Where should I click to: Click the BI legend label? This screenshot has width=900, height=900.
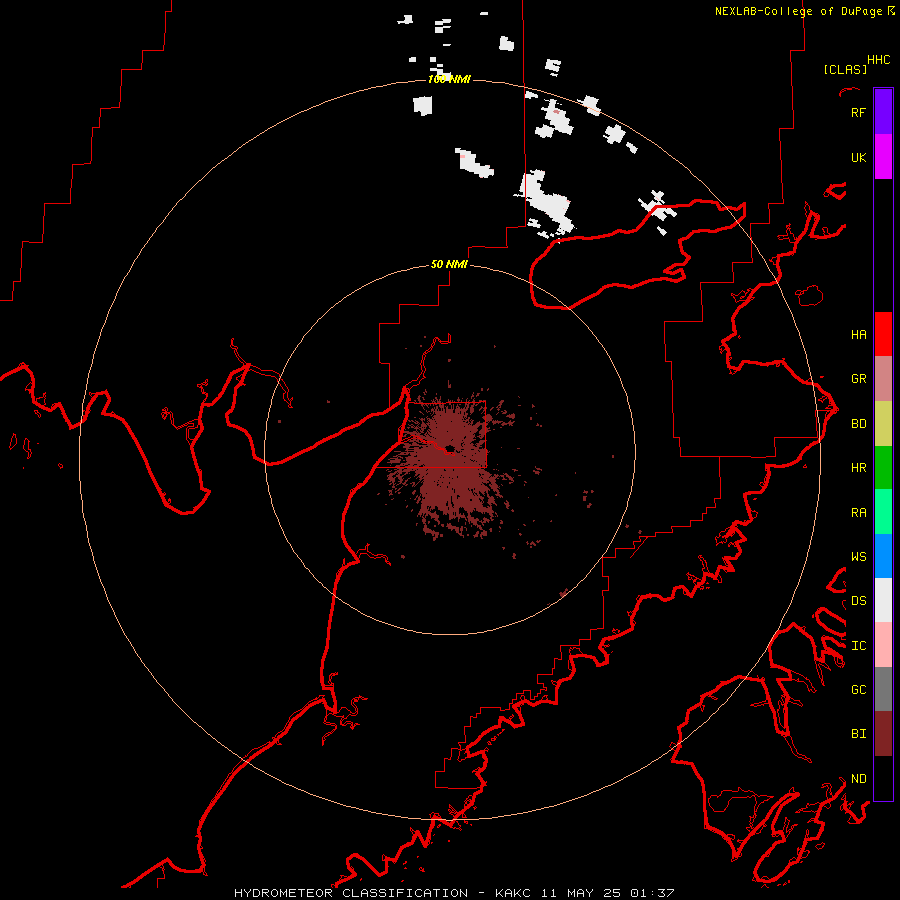tap(858, 734)
